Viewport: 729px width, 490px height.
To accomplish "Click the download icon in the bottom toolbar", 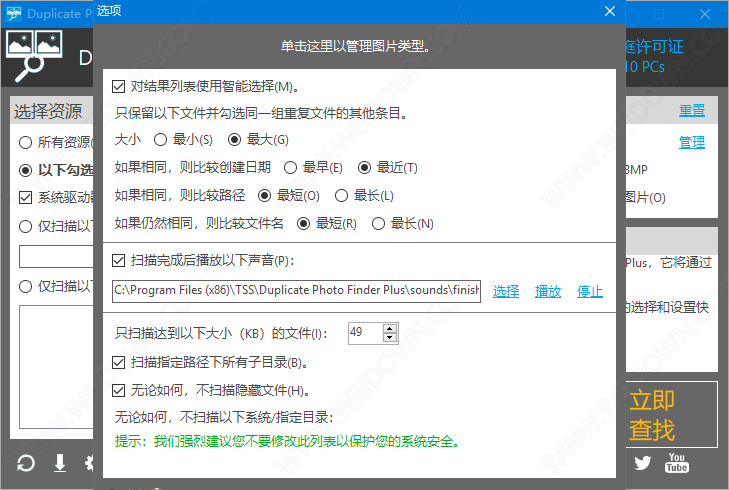I will (60, 463).
